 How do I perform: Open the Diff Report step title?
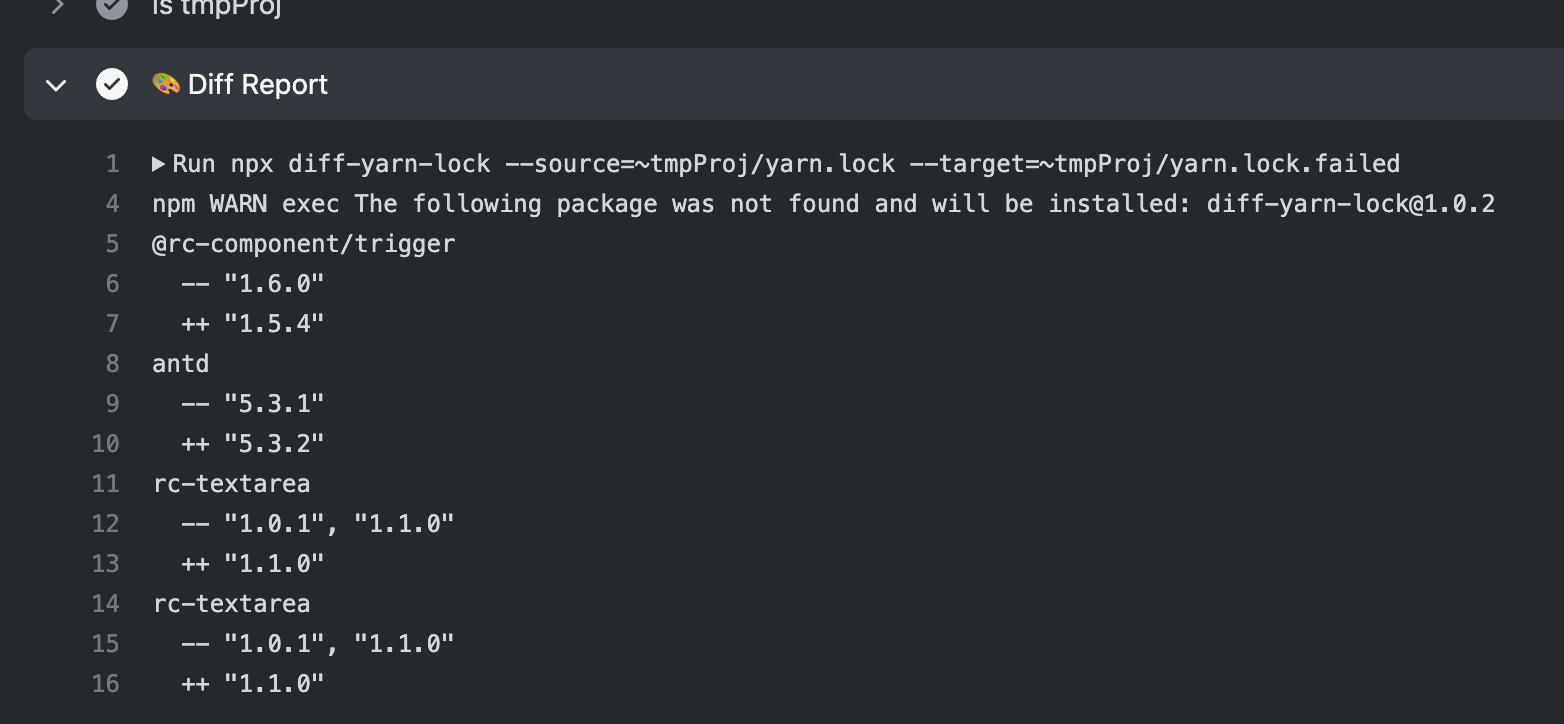(x=258, y=85)
